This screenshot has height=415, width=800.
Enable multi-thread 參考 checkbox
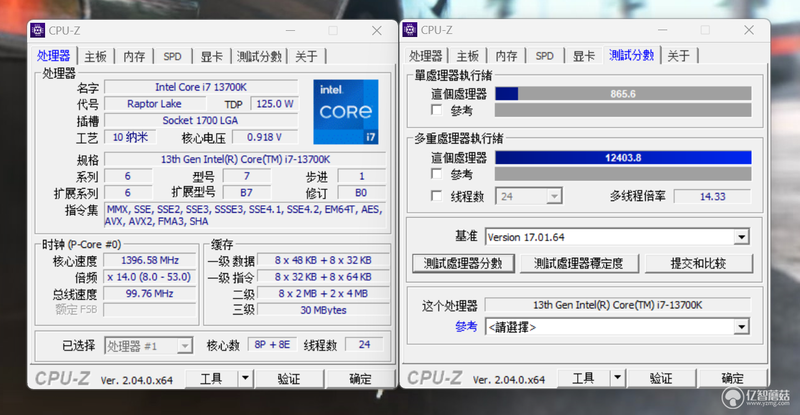(437, 174)
